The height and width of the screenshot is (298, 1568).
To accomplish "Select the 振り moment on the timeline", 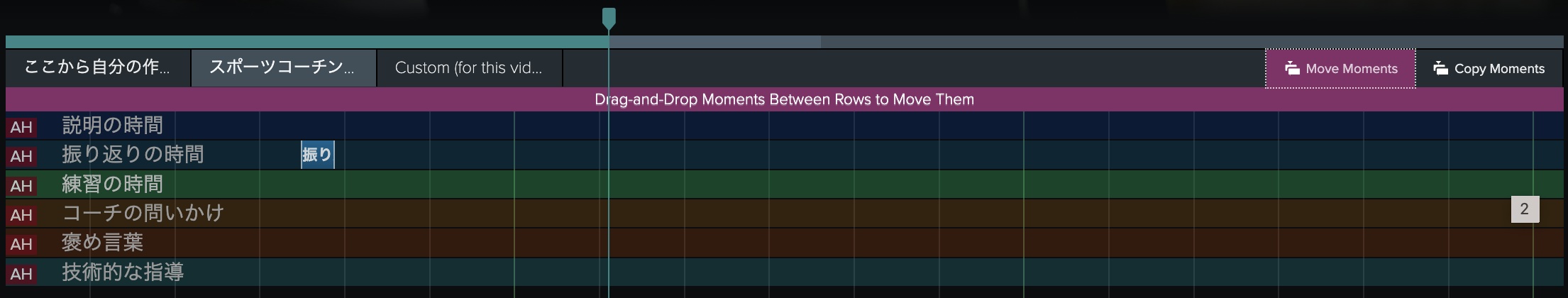I will (x=317, y=155).
